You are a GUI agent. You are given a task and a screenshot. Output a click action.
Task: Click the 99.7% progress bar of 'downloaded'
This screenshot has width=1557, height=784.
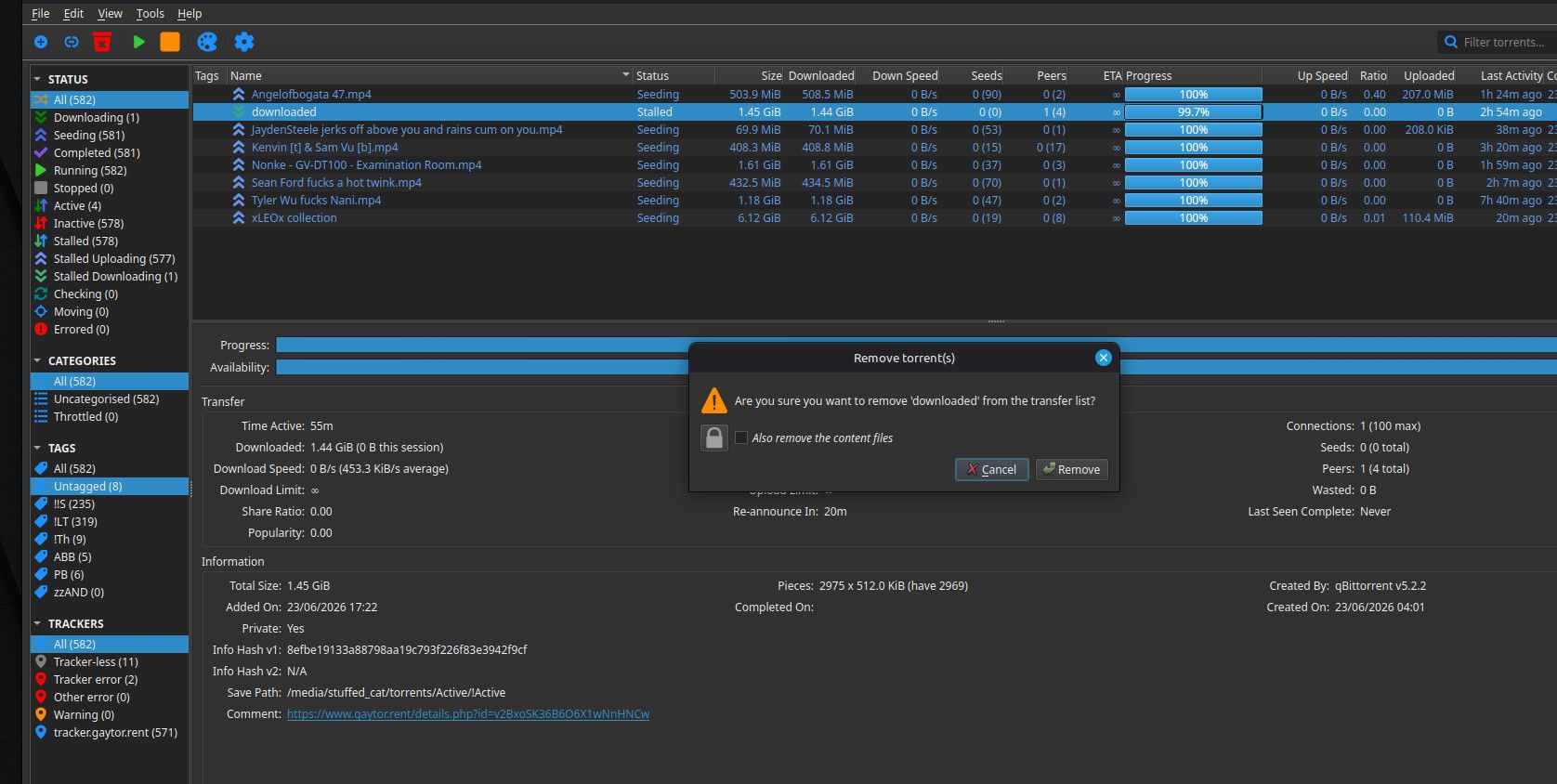[1193, 112]
